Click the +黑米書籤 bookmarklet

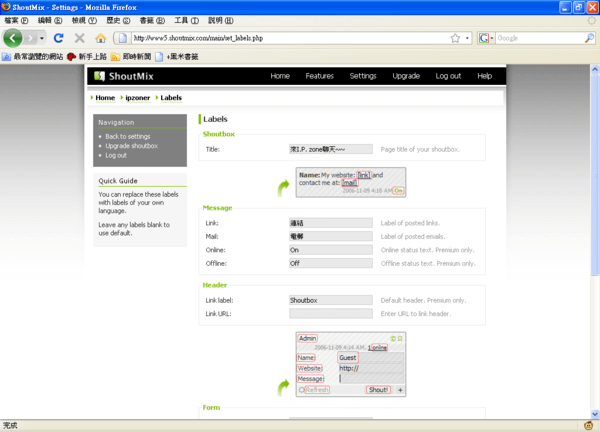[177, 57]
